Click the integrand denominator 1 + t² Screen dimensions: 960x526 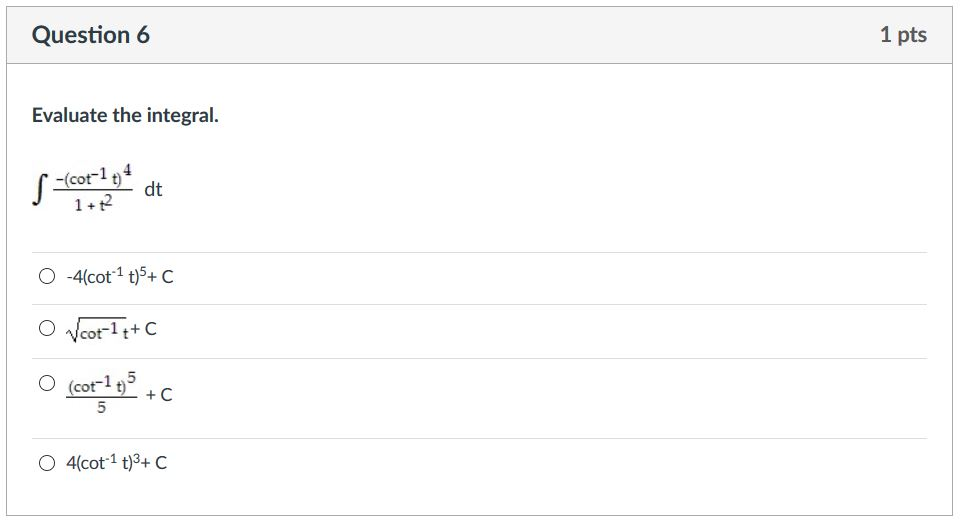coord(91,203)
